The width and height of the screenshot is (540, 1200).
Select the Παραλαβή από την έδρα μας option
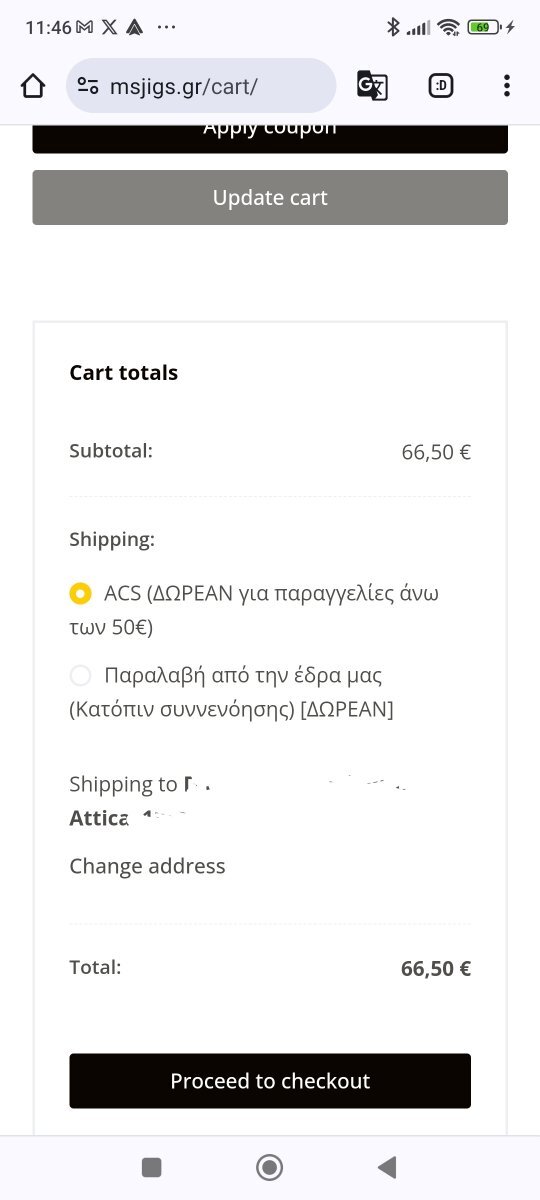click(80, 675)
